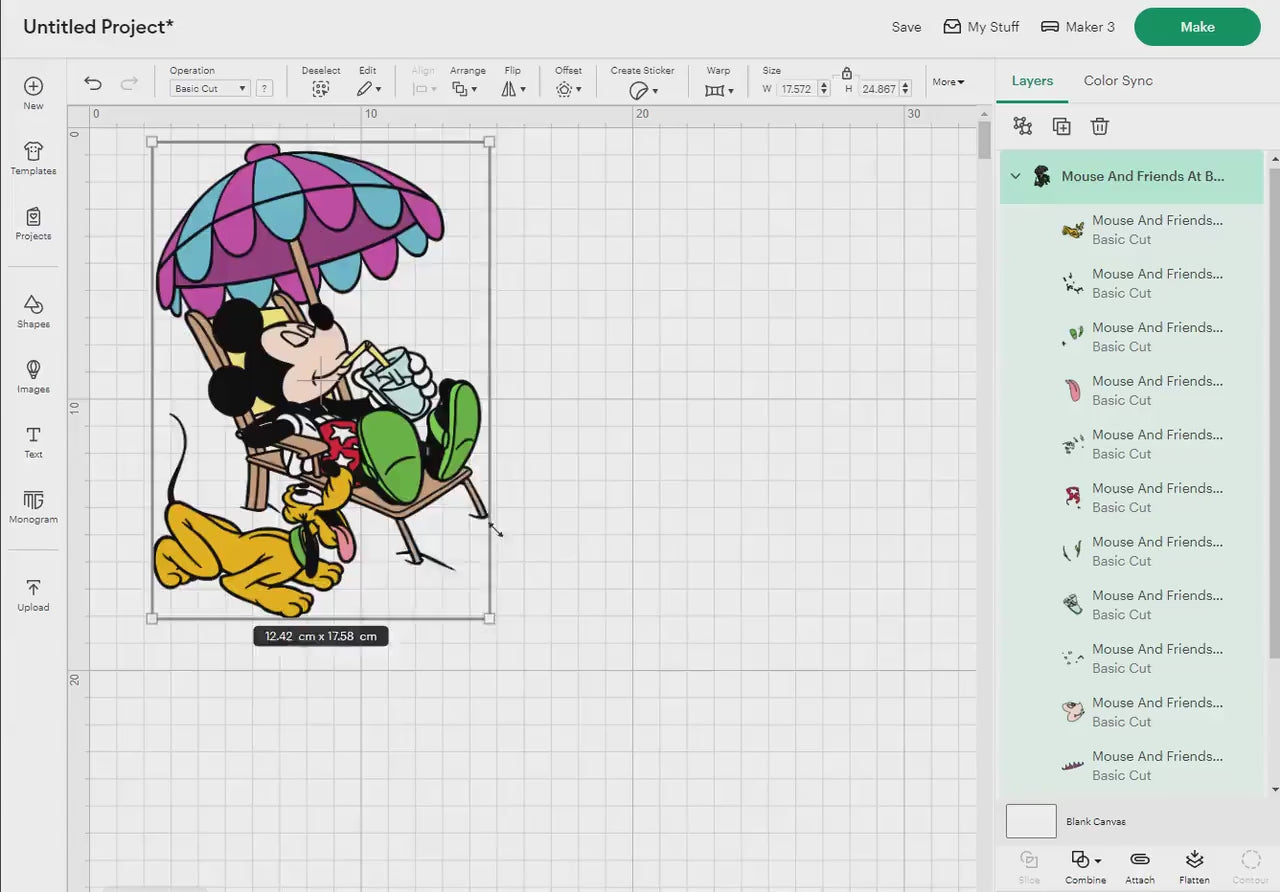Viewport: 1280px width, 892px height.
Task: Open the Align dropdown
Action: pos(424,89)
